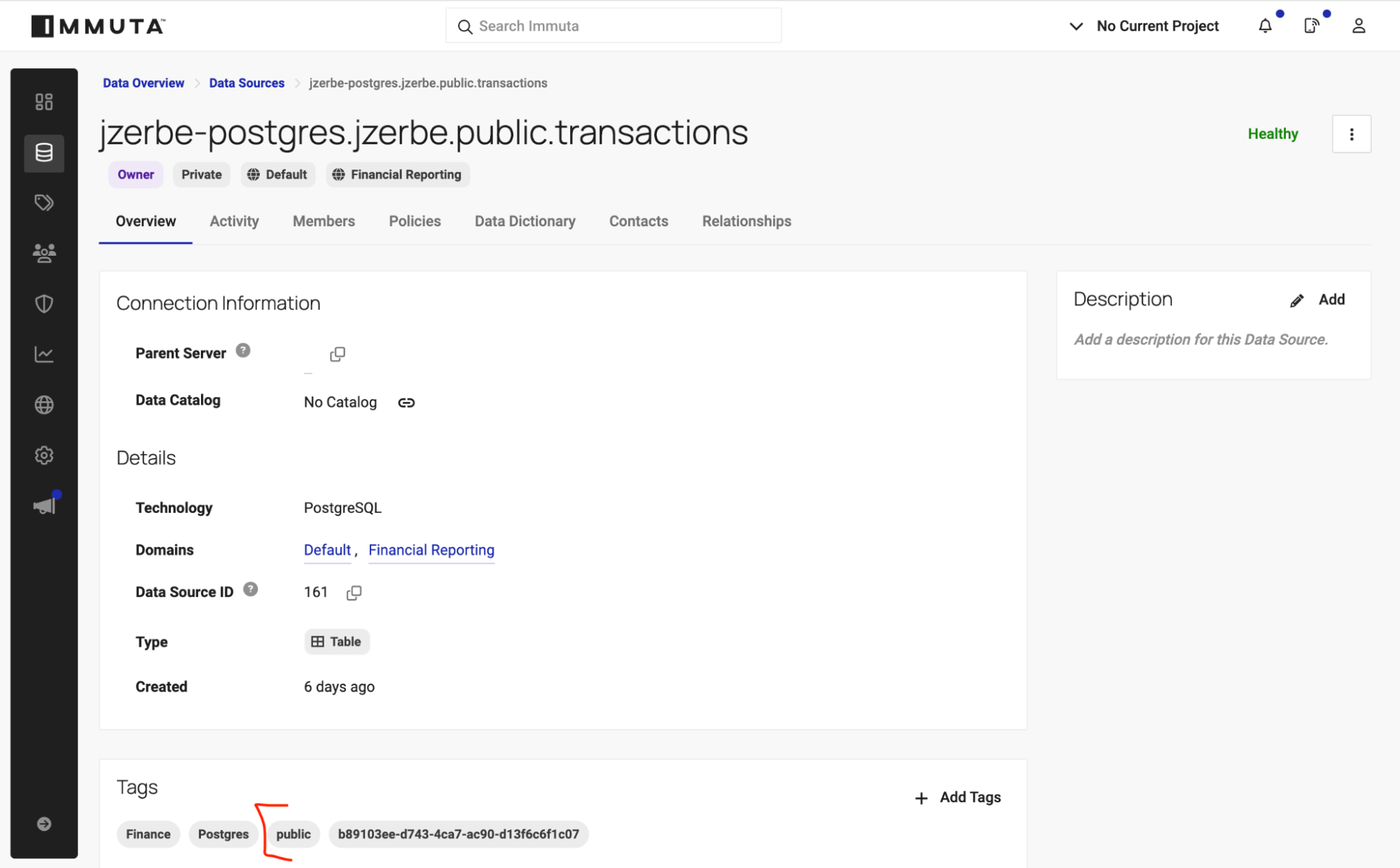Viewport: 1400px width, 868px height.
Task: Open the dashboard grid icon in sidebar
Action: pos(44,102)
